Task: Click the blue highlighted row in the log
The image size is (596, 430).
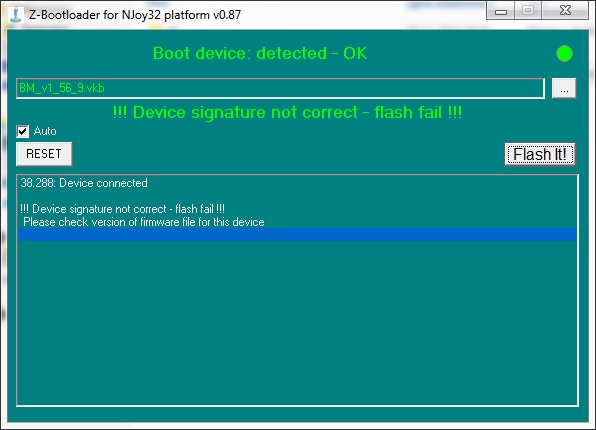Action: [297, 235]
